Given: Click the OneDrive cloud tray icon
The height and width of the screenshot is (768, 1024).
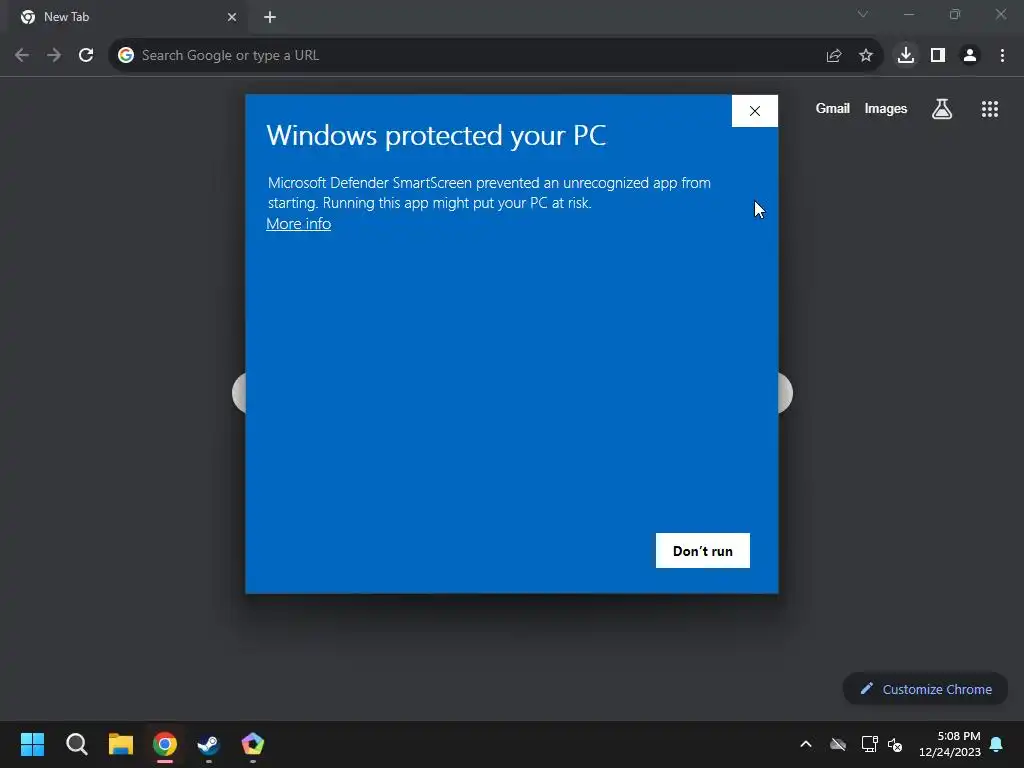Looking at the screenshot, I should [838, 744].
